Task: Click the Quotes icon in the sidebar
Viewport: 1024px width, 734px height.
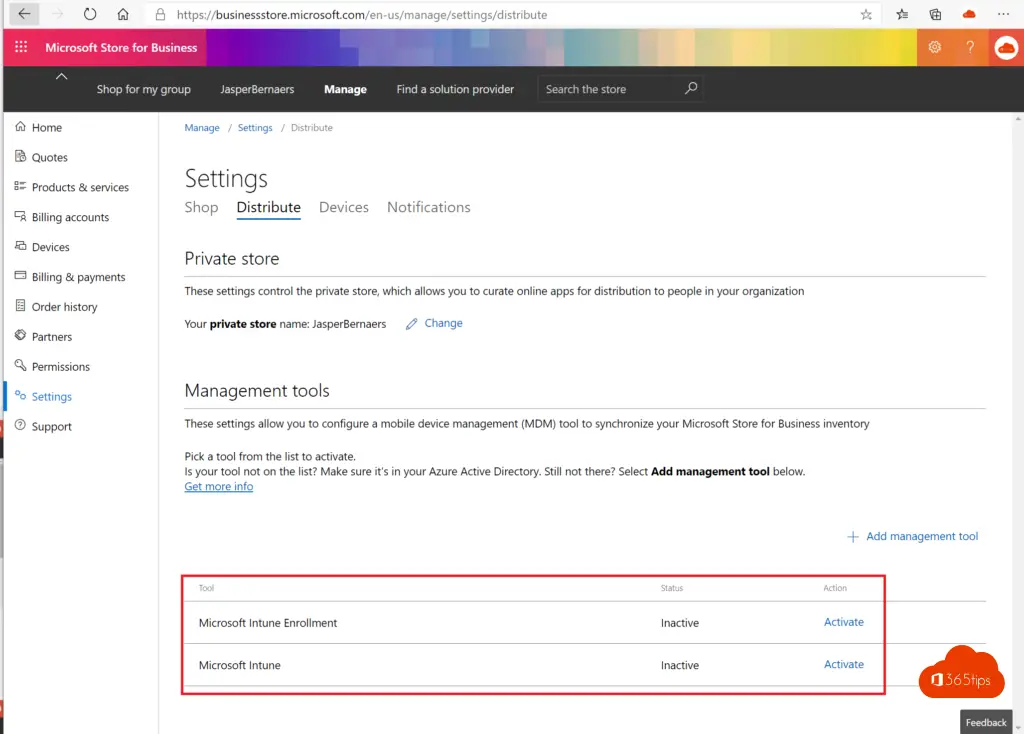Action: tap(20, 157)
